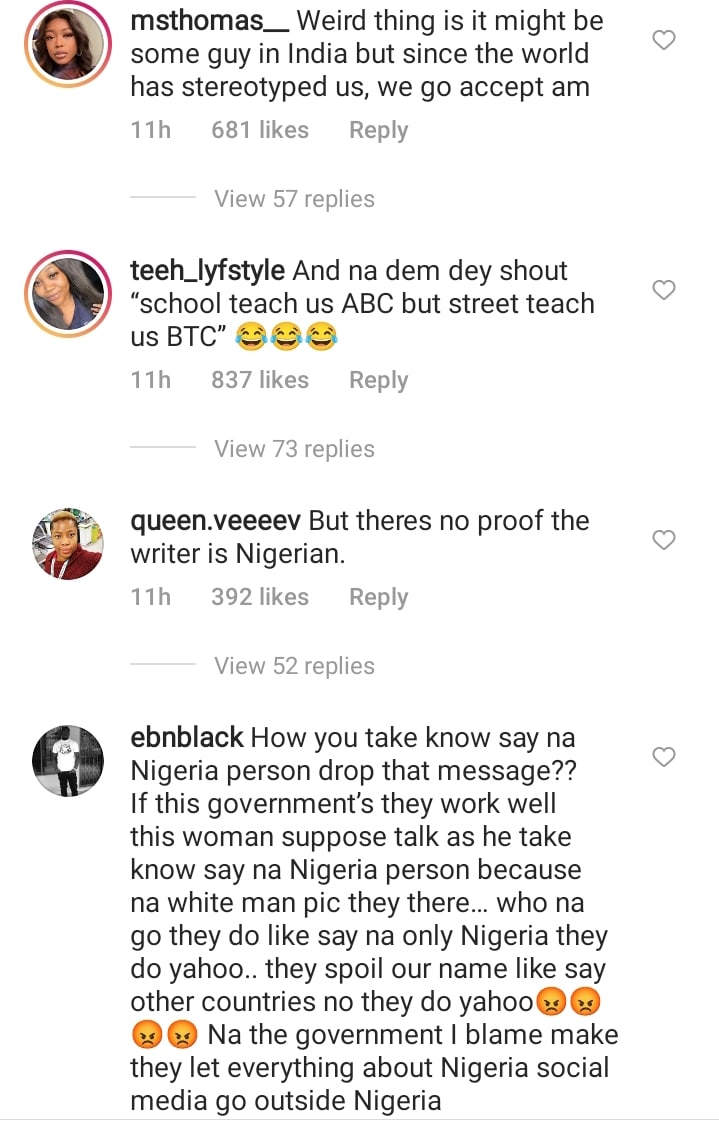Screen dimensions: 719x1129
Task: Open the 392 likes list
Action: pos(260,597)
